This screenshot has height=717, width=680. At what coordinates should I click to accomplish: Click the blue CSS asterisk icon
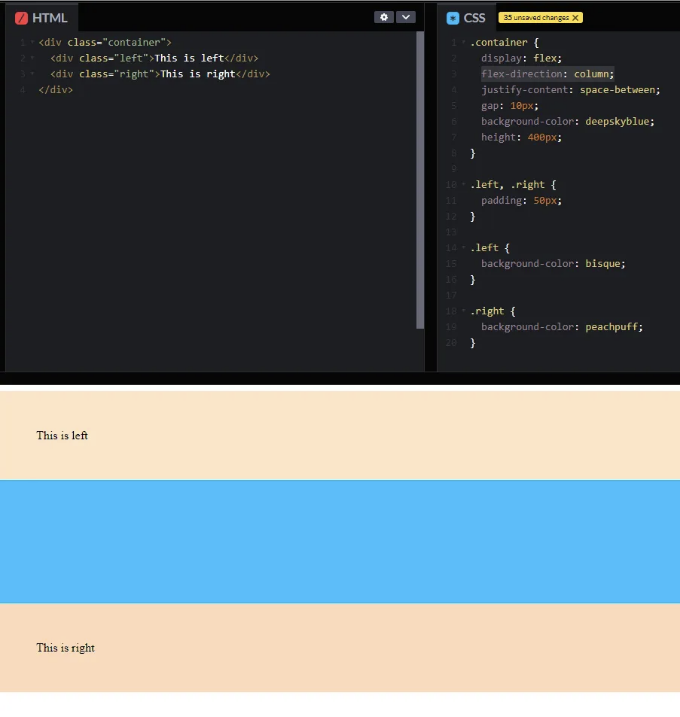pos(453,18)
